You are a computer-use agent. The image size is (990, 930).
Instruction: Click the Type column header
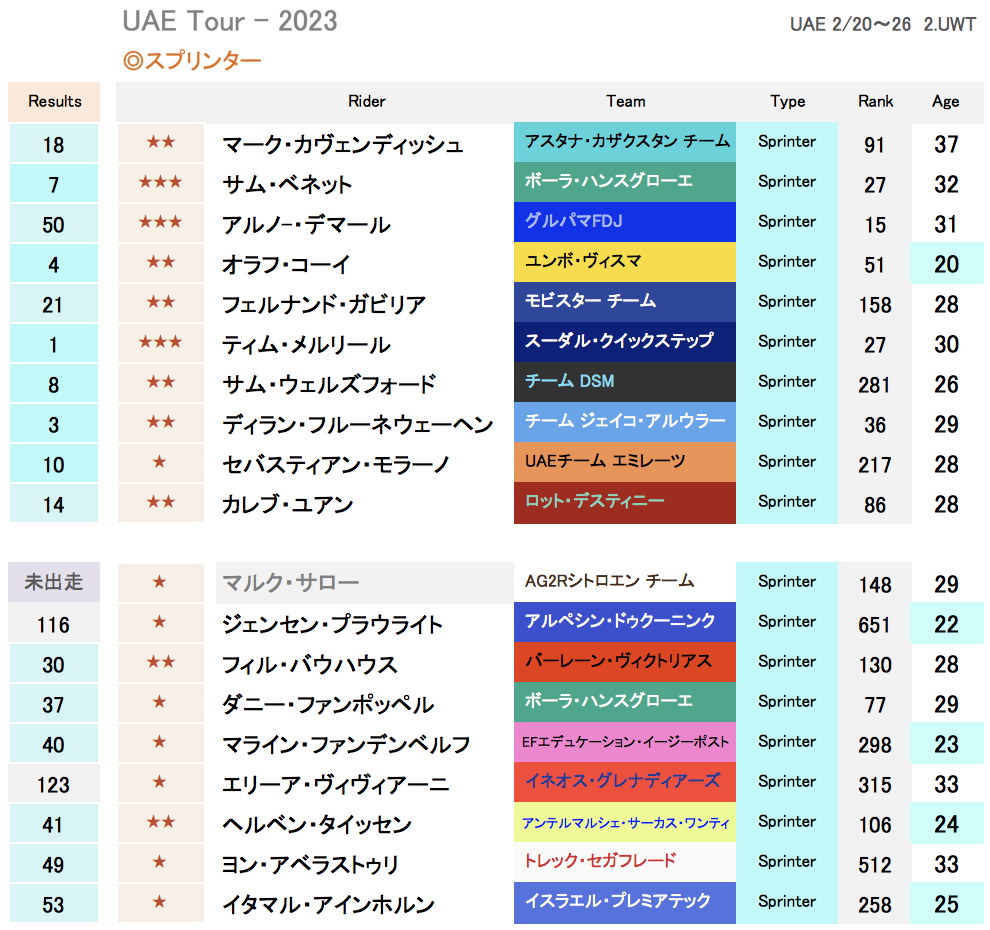click(787, 102)
